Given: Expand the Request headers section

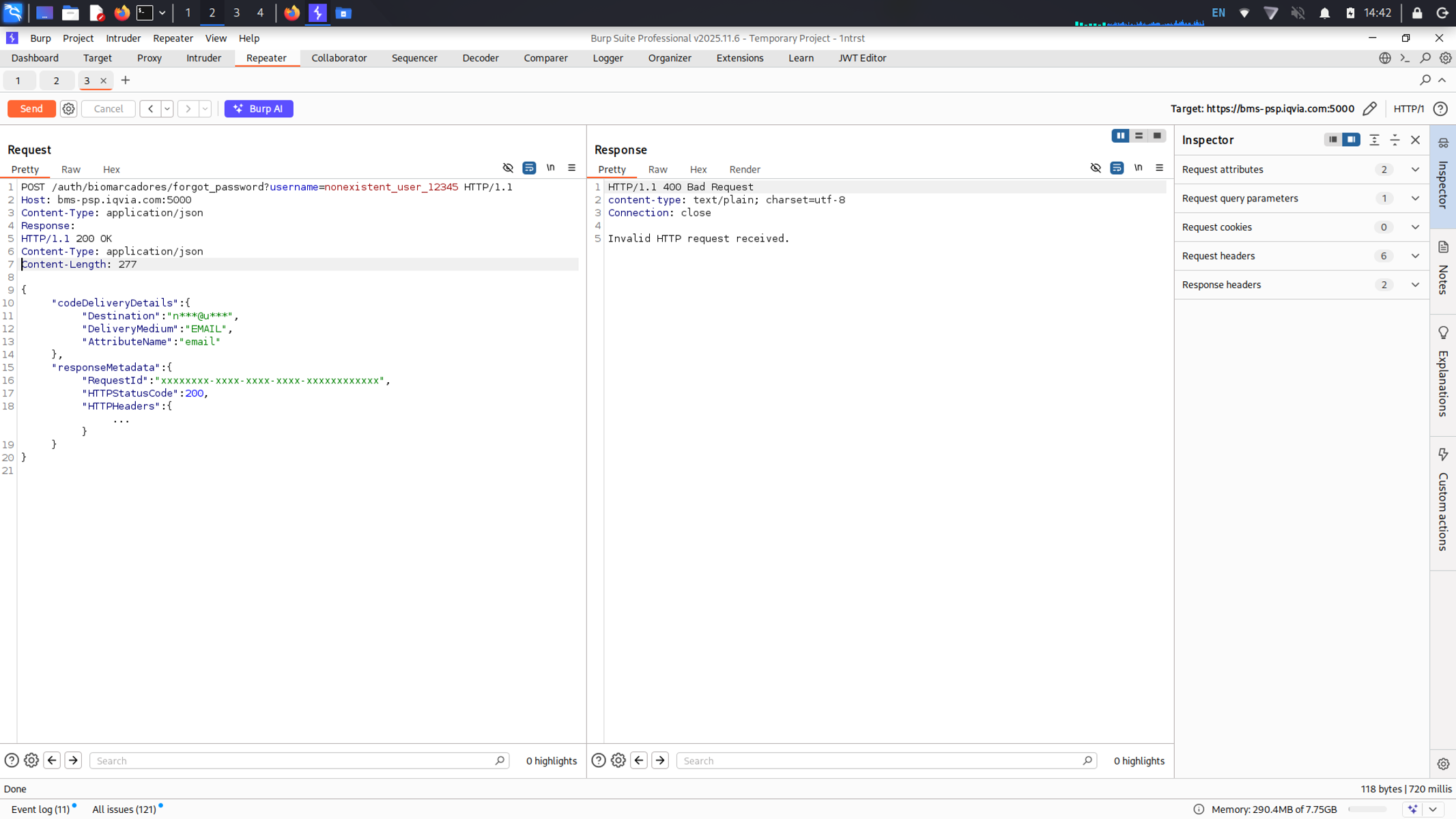Looking at the screenshot, I should coord(1415,256).
